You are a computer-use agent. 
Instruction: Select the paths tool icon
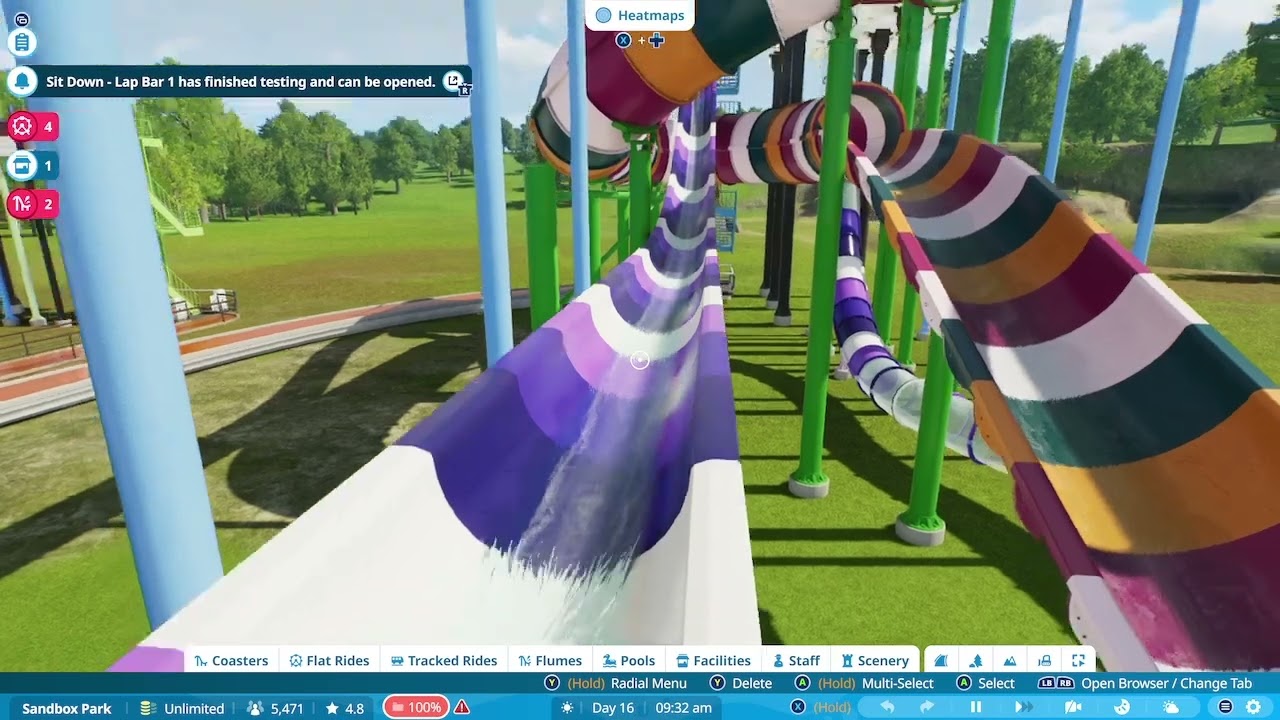tap(941, 660)
